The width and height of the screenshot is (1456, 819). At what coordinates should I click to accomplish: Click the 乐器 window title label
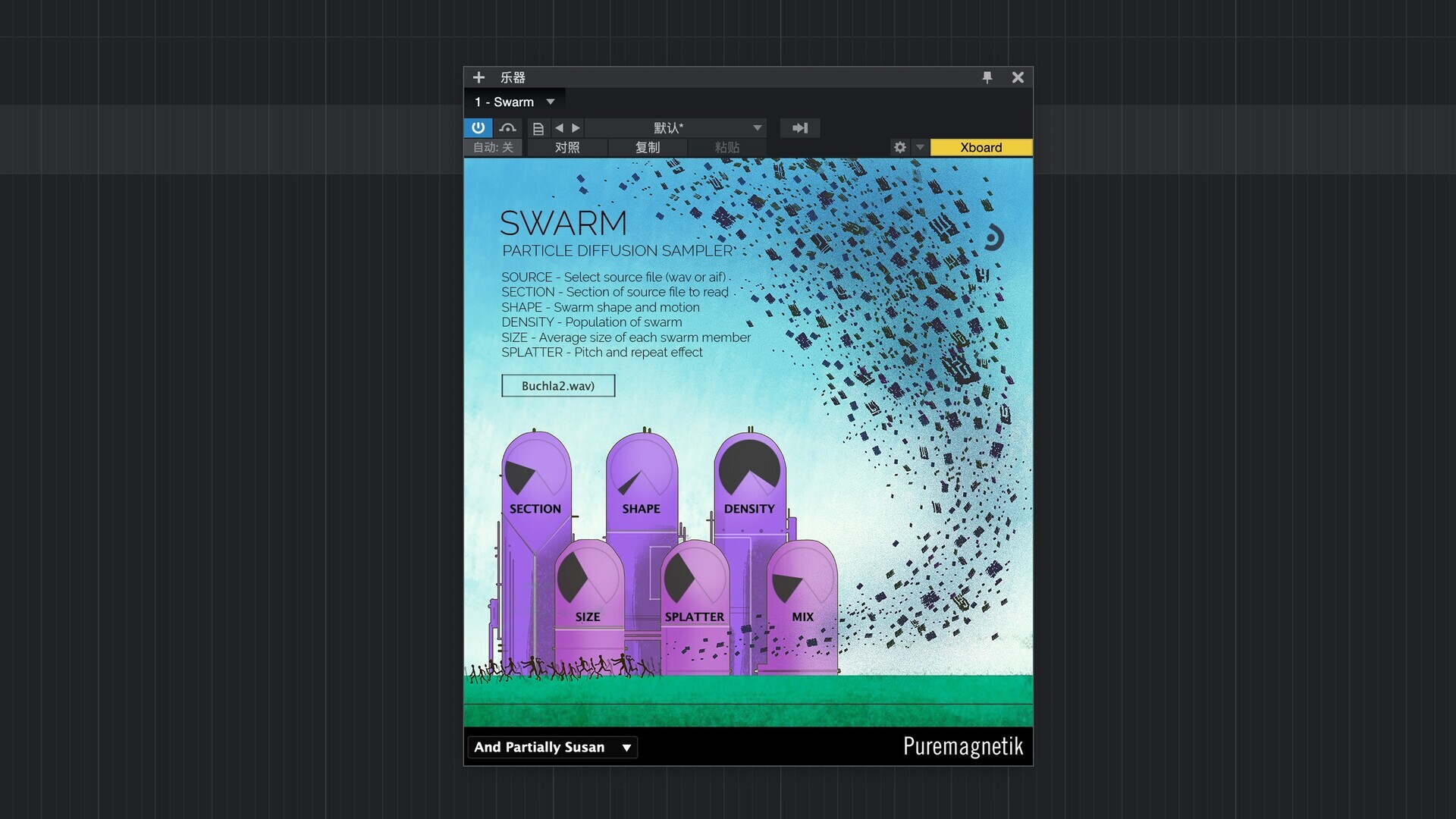point(513,77)
